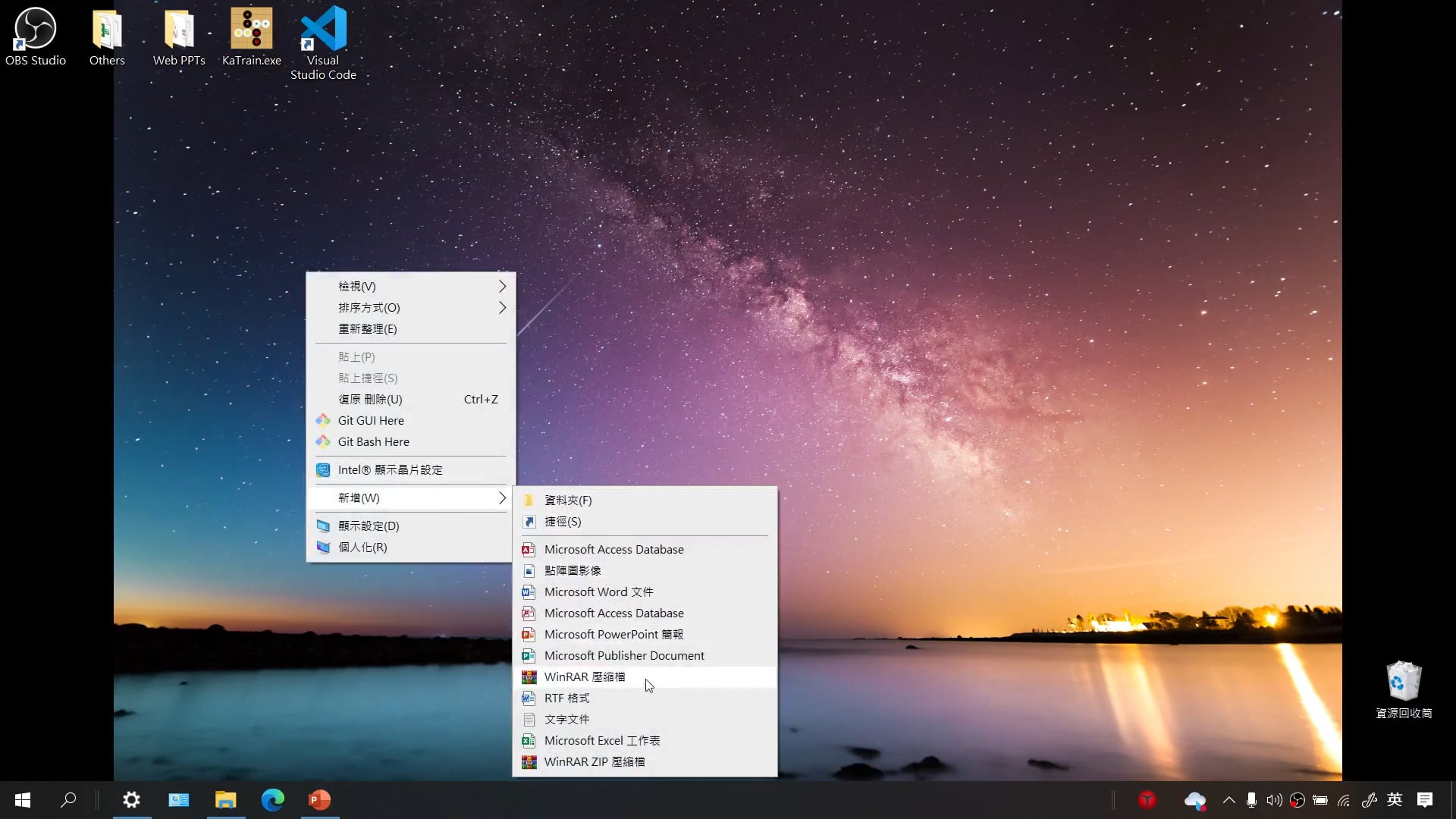Show hidden system tray icons chevron
Screen dimensions: 1456x819
click(1228, 799)
